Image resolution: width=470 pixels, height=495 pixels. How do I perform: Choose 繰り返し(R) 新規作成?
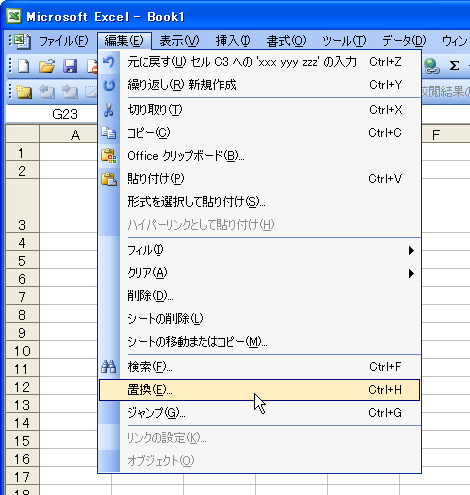pyautogui.click(x=260, y=85)
